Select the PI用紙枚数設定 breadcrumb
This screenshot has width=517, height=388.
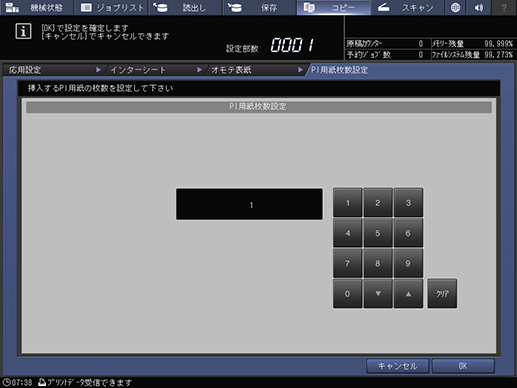(x=339, y=70)
